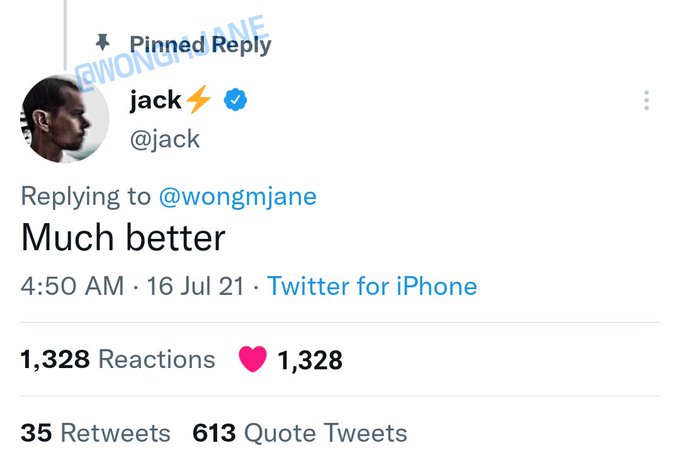Viewport: 680px width, 467px height.
Task: Click the Twitter for iPhone source link
Action: click(x=372, y=287)
